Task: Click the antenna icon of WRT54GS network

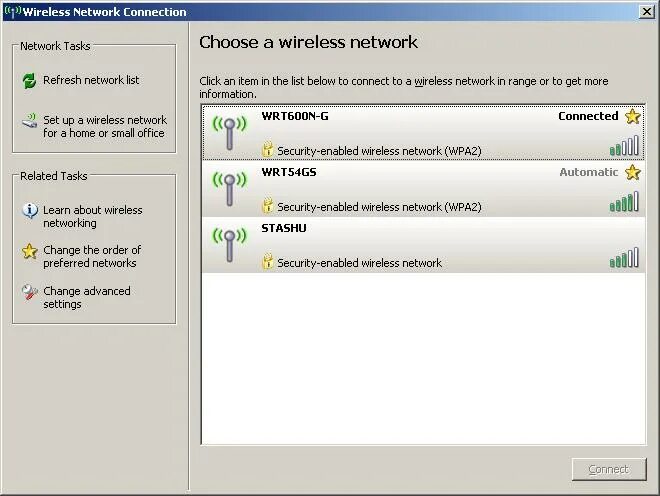Action: click(229, 189)
